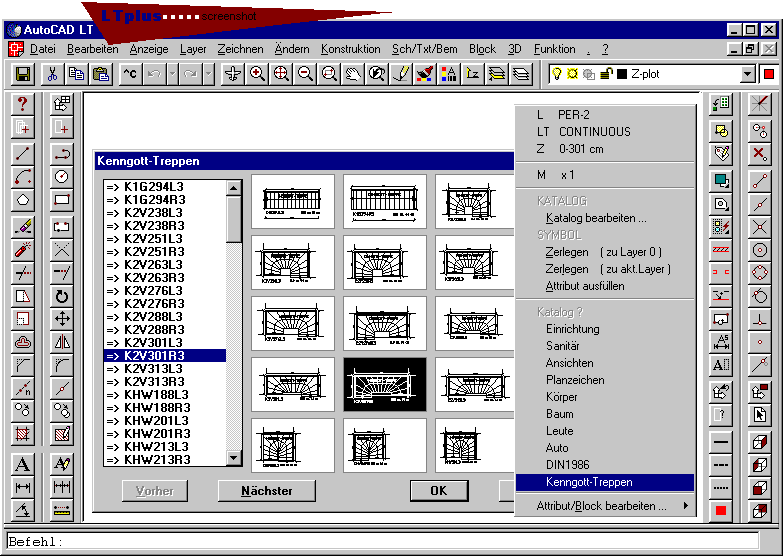Toggle the layer lightbulb on/off icon

point(556,74)
